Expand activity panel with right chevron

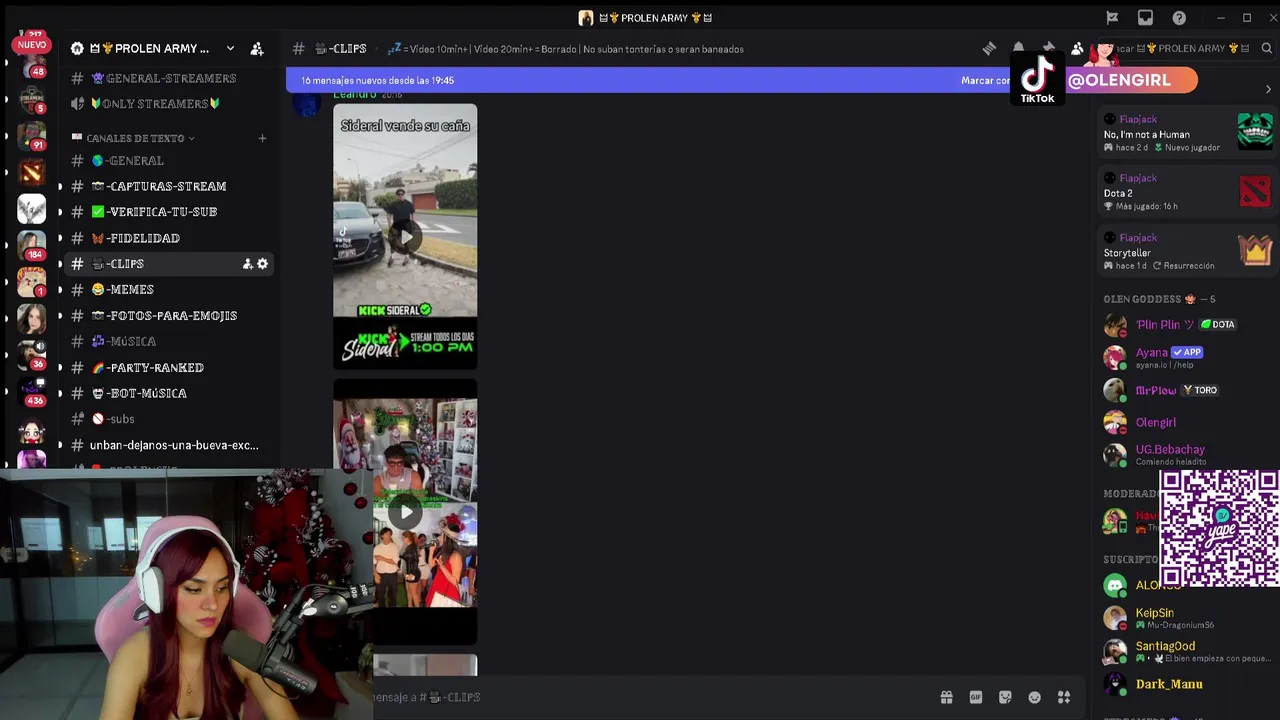point(1268,89)
